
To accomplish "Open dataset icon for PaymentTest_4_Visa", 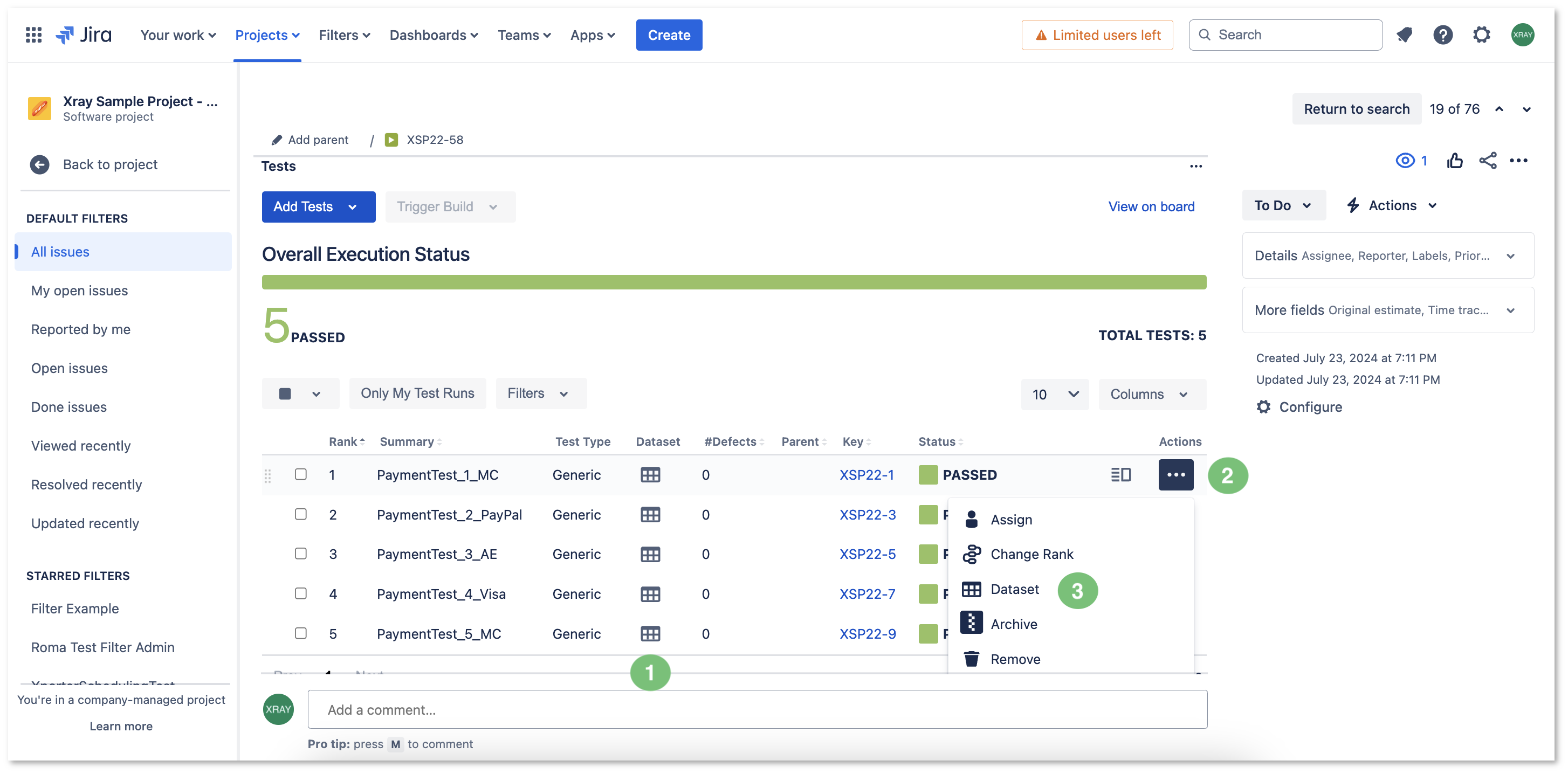I will click(650, 595).
